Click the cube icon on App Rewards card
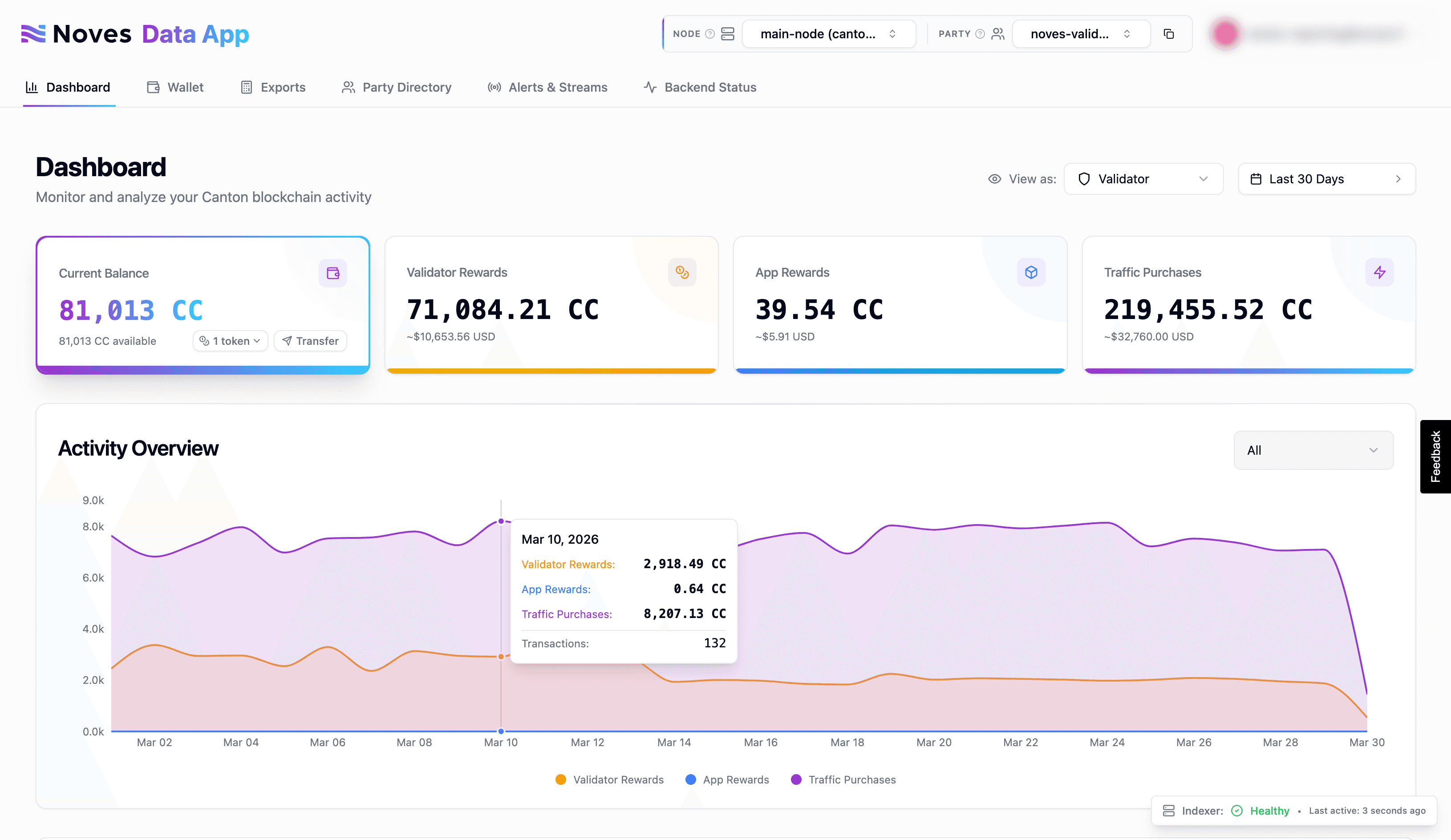Viewport: 1451px width, 840px height. (1031, 272)
